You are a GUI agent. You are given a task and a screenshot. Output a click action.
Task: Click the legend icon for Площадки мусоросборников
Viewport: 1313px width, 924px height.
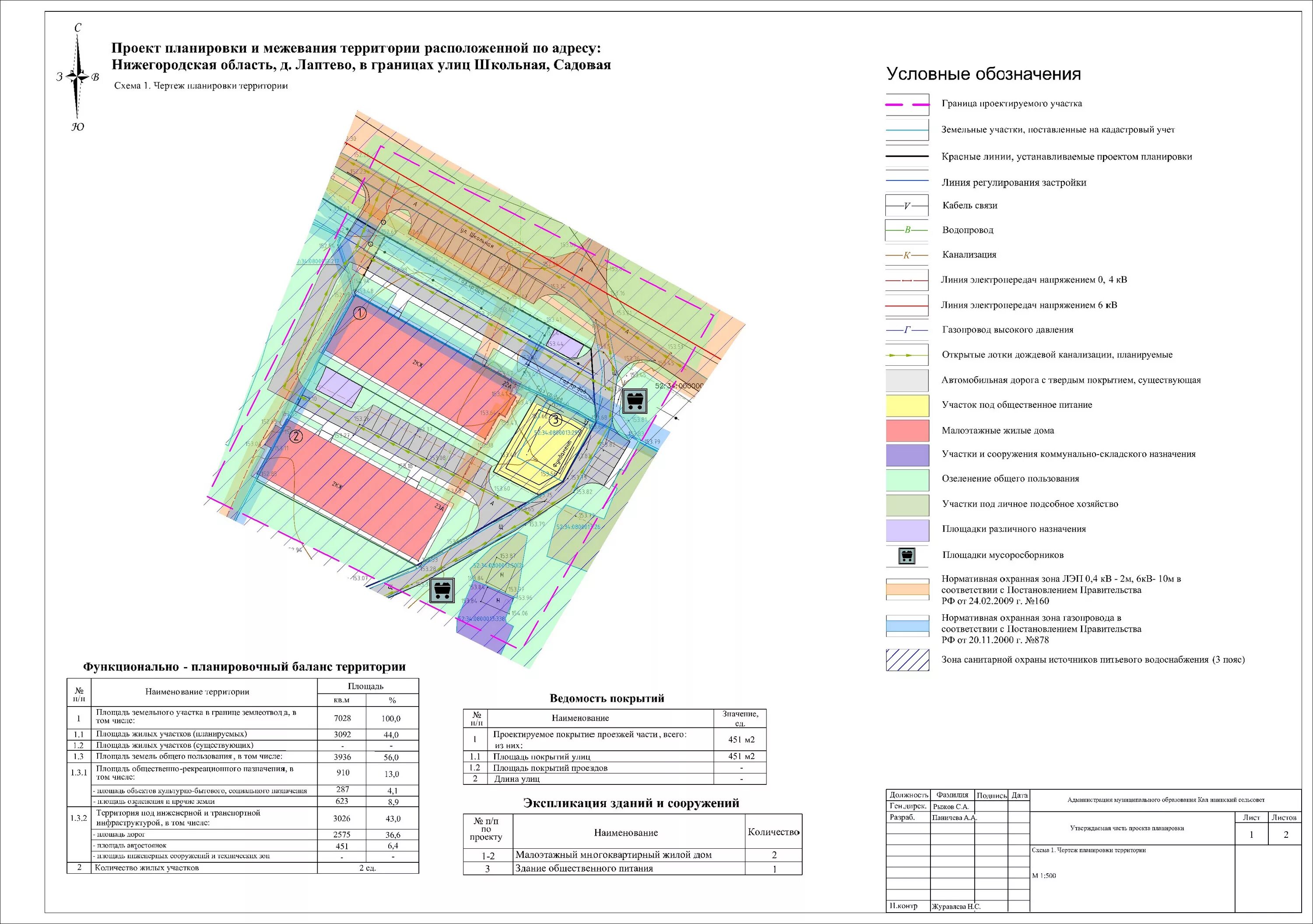[x=907, y=555]
